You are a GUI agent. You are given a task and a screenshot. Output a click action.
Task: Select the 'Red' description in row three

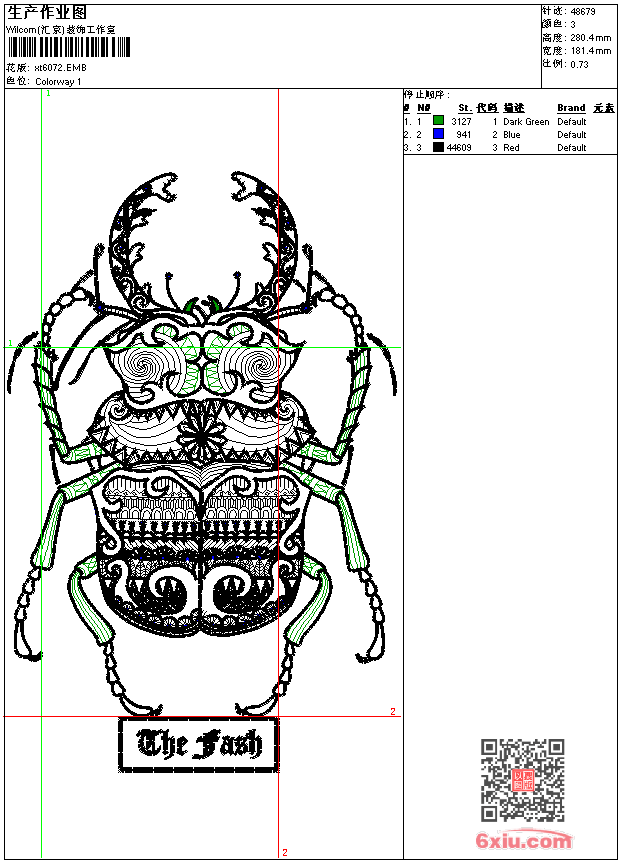[511, 148]
